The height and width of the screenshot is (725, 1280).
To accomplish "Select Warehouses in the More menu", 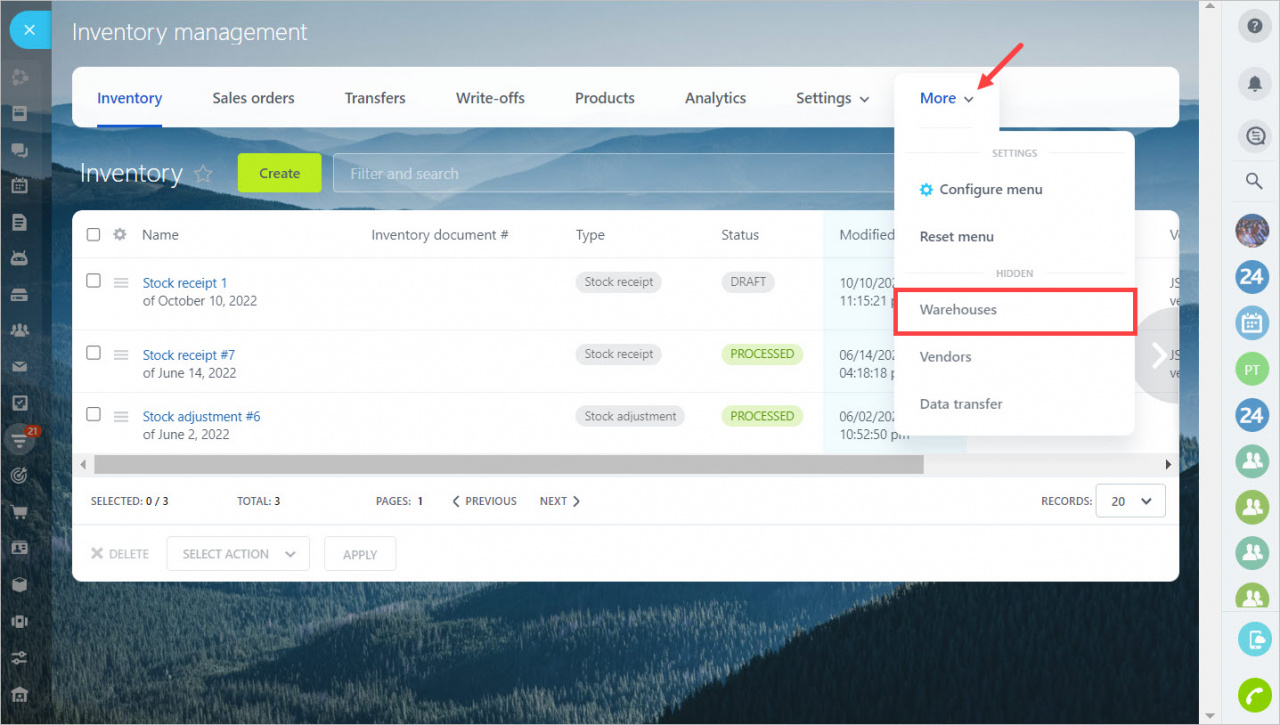I will tap(1014, 310).
